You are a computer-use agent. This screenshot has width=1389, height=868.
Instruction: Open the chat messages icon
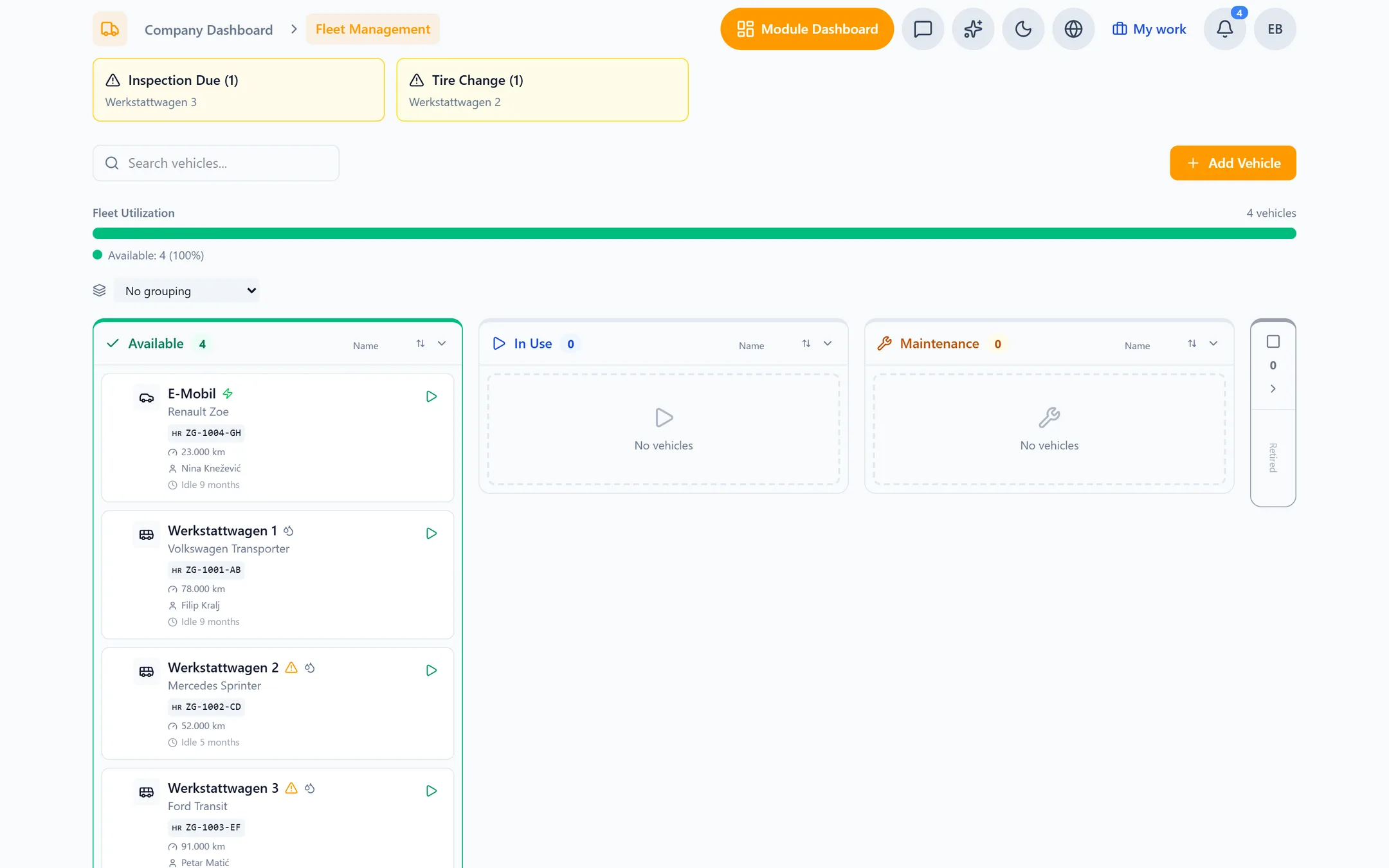click(923, 29)
